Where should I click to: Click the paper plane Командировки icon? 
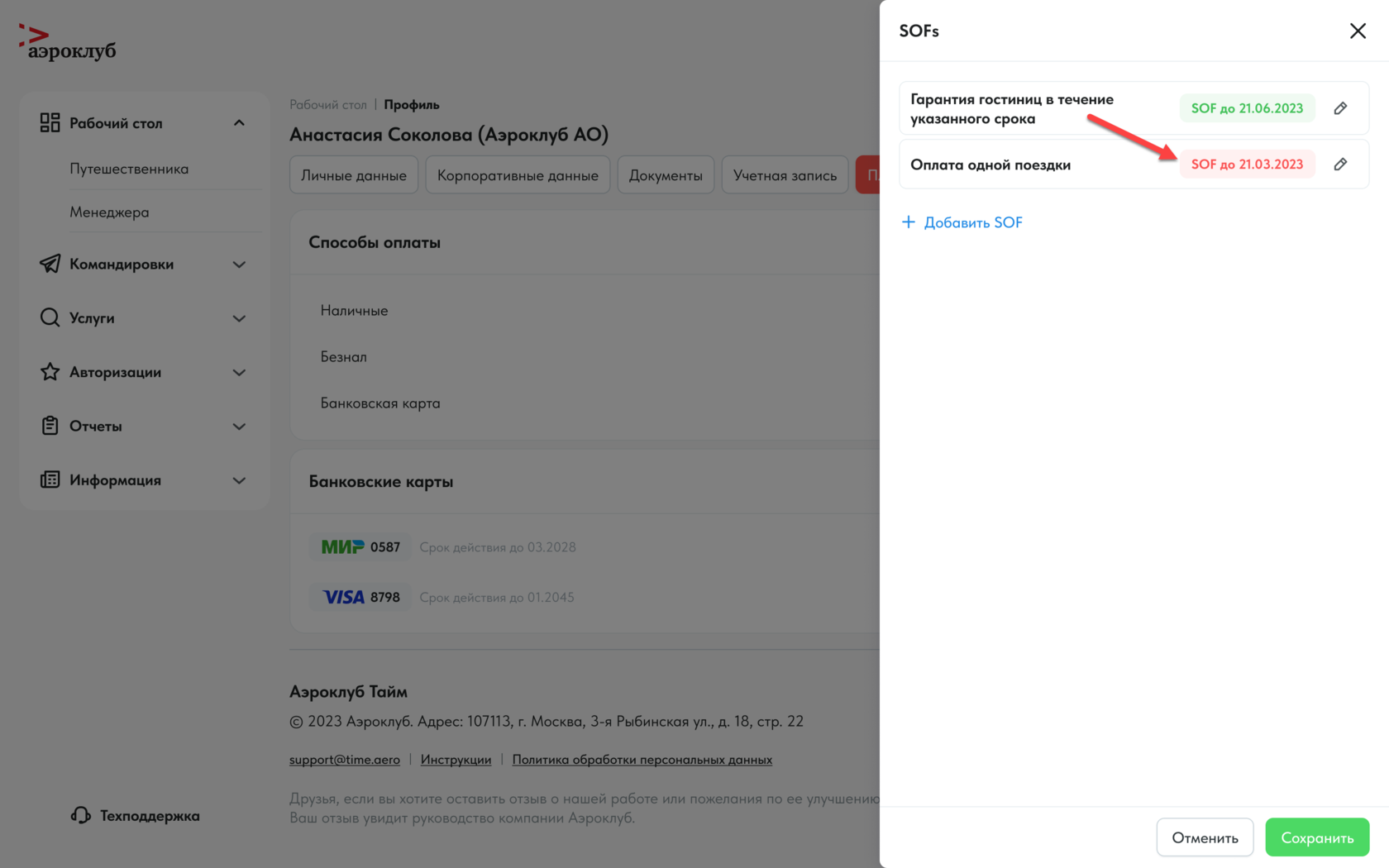[x=50, y=264]
